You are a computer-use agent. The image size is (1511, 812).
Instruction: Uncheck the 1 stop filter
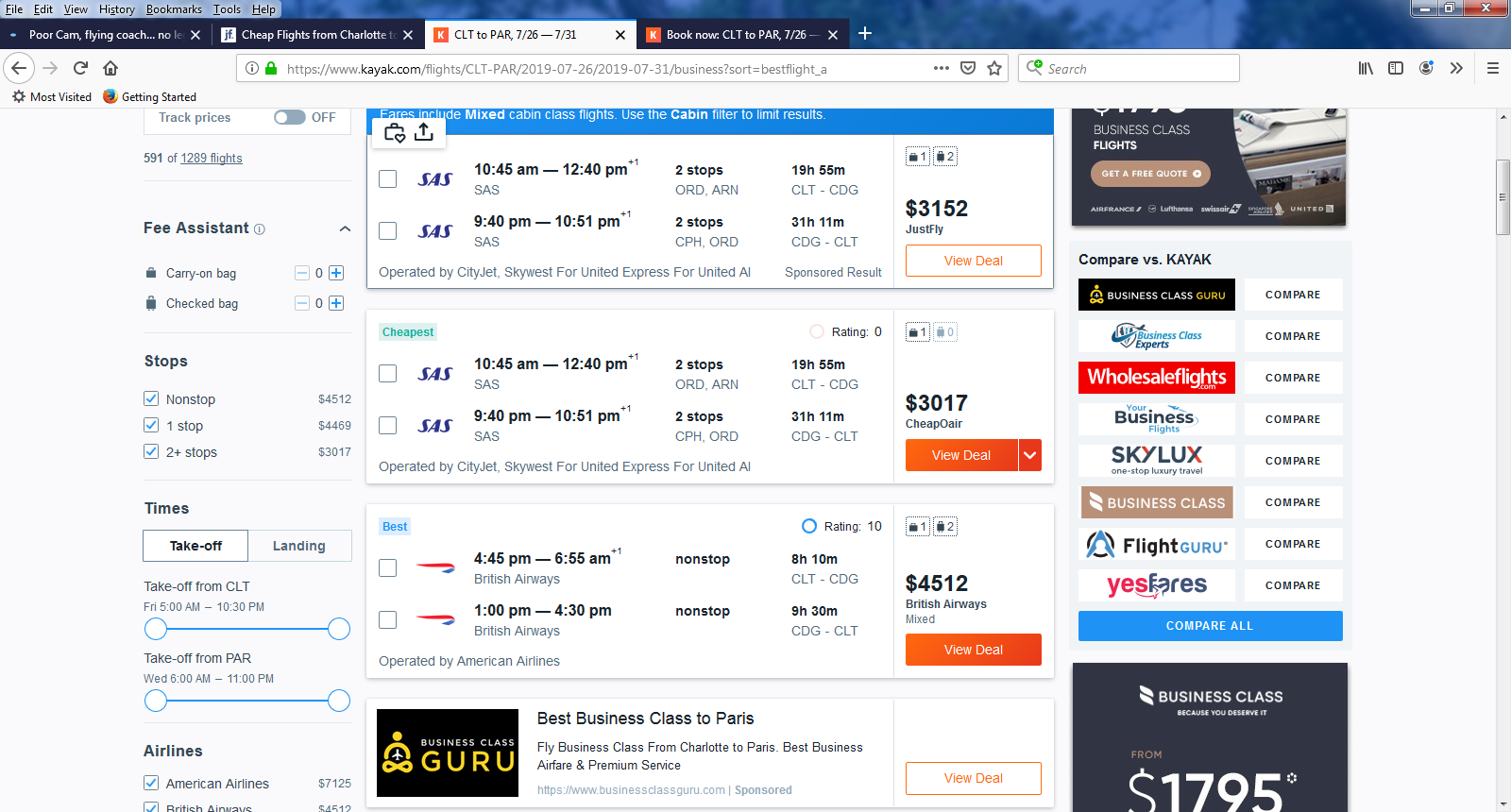tap(151, 425)
